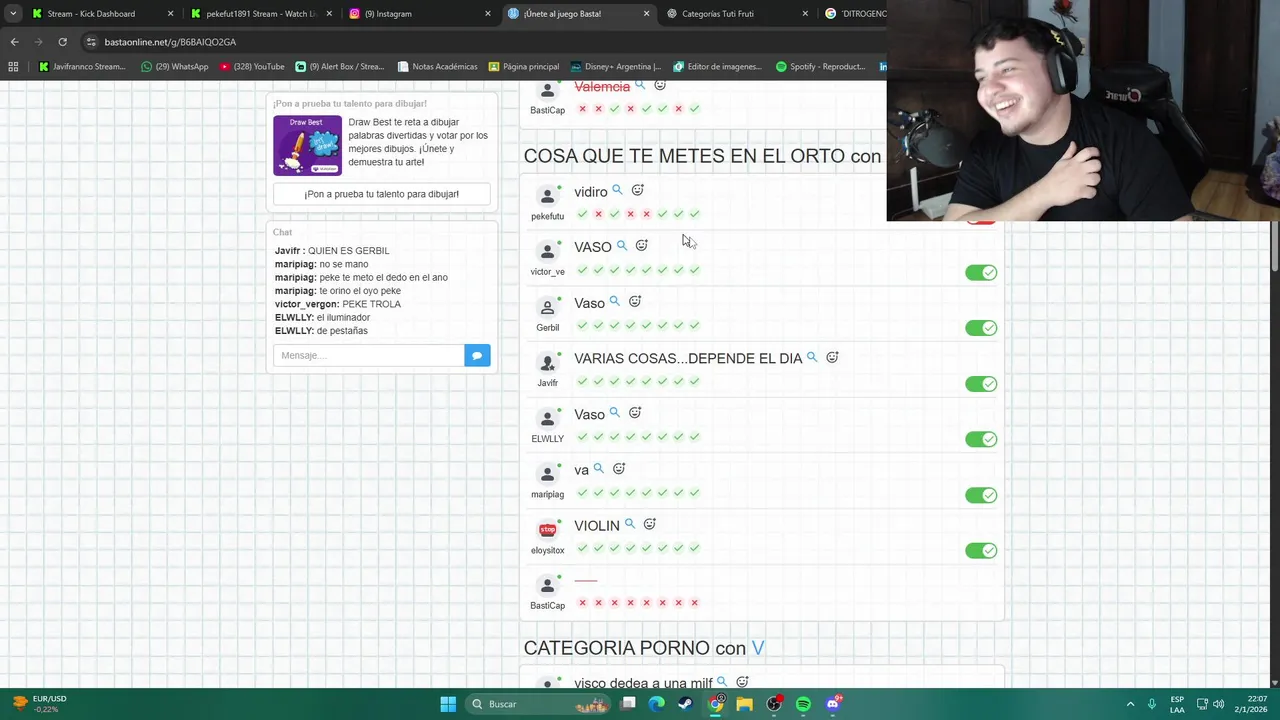React to eloysitox's 'VIOLIN' answer

pyautogui.click(x=649, y=524)
